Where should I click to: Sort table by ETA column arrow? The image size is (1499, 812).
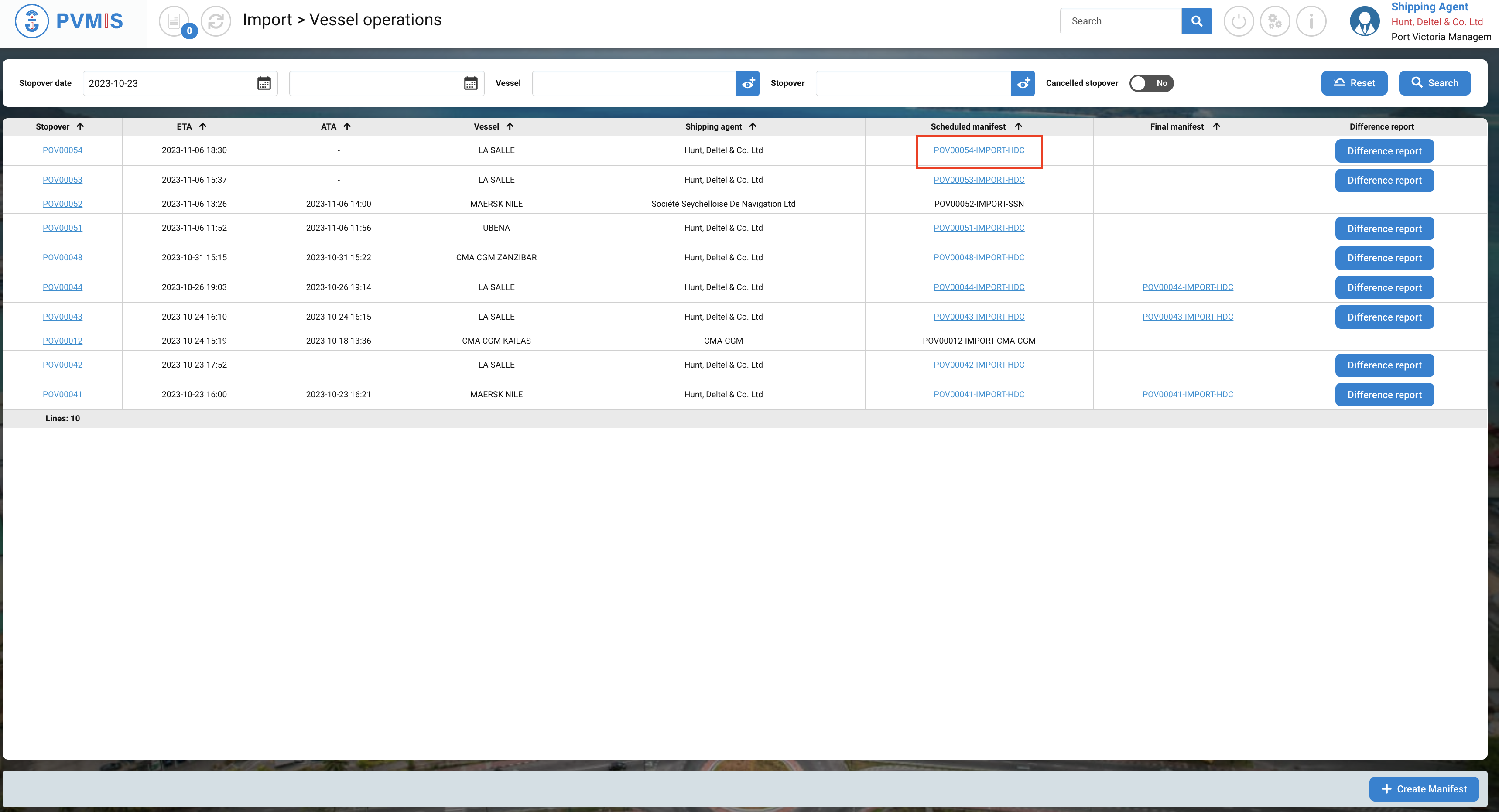tap(202, 127)
